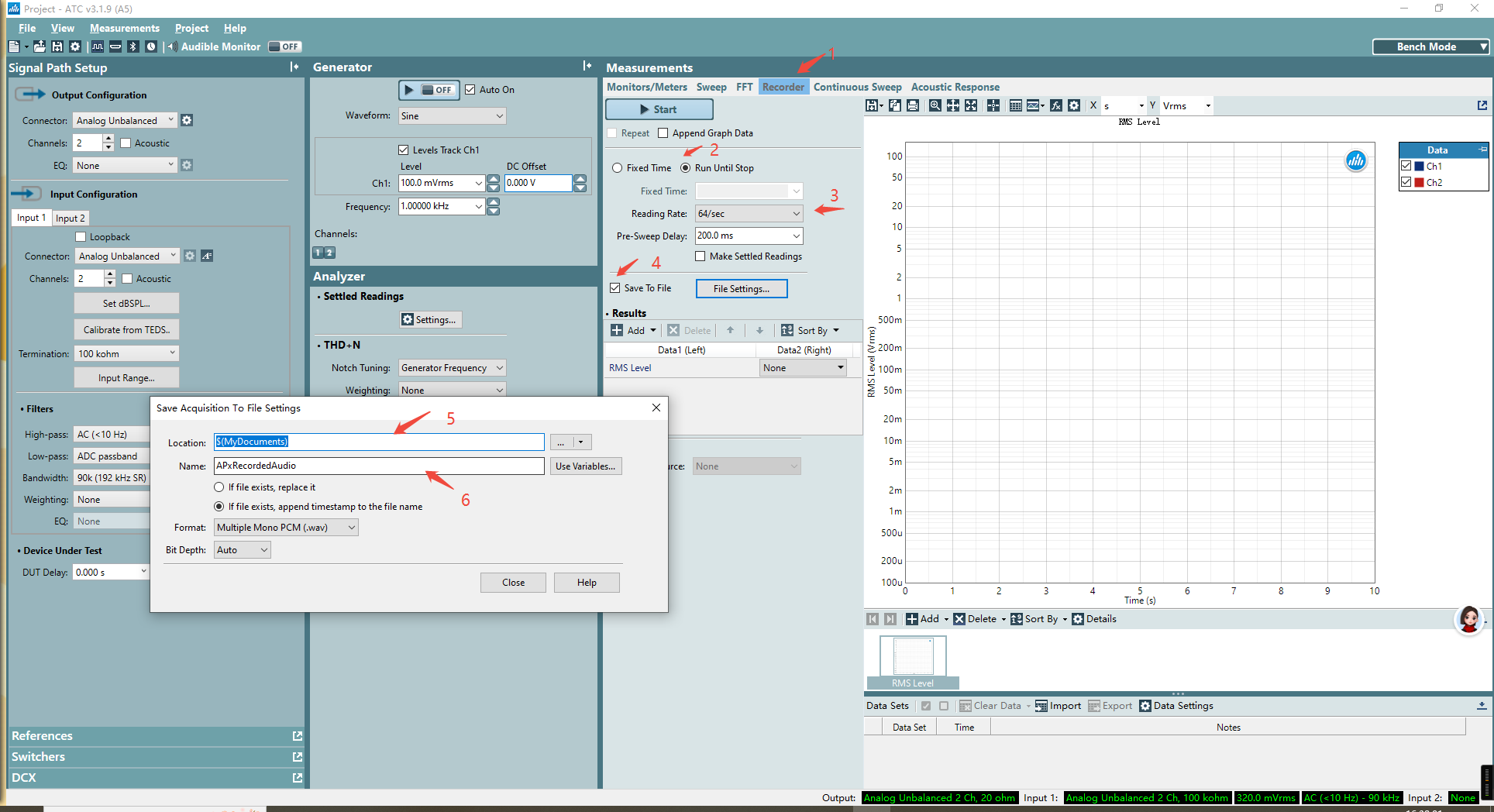Open signal generator waveform icon in toolbar
This screenshot has width=1494, height=812.
(x=98, y=46)
